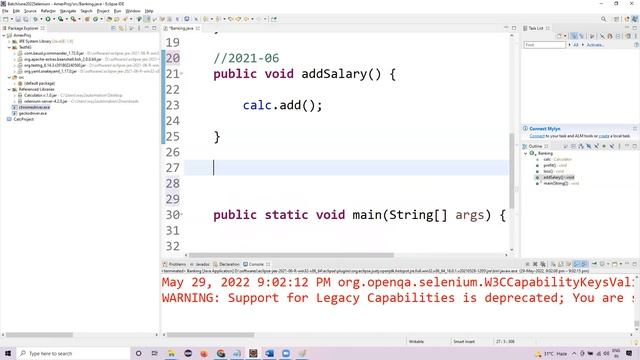640x360 pixels.
Task: Click Collapse All in Package Explorer
Action: [x=113, y=28]
